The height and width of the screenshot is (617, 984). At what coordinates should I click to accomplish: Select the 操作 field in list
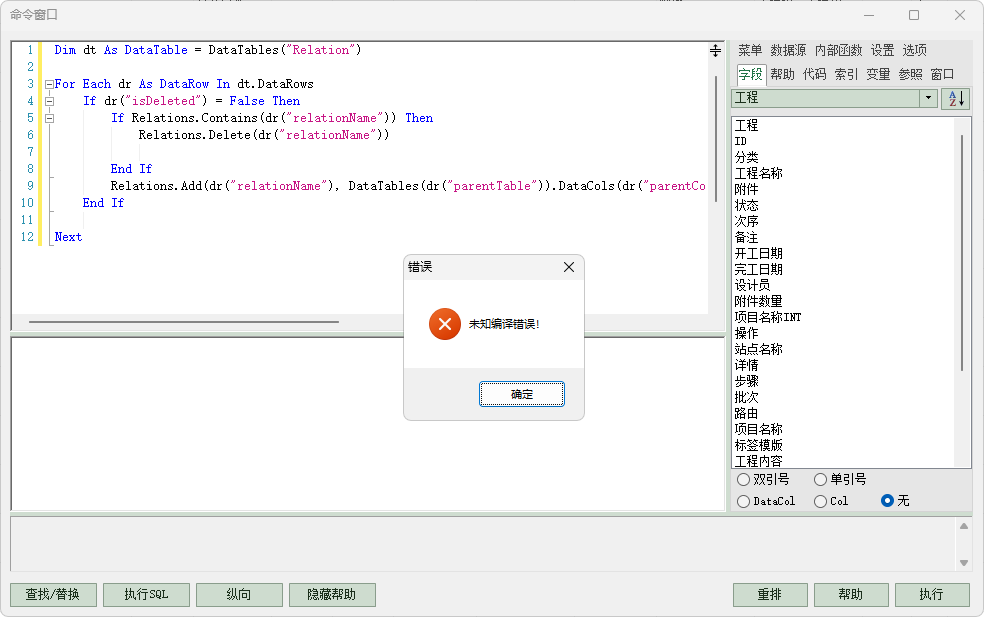[746, 333]
